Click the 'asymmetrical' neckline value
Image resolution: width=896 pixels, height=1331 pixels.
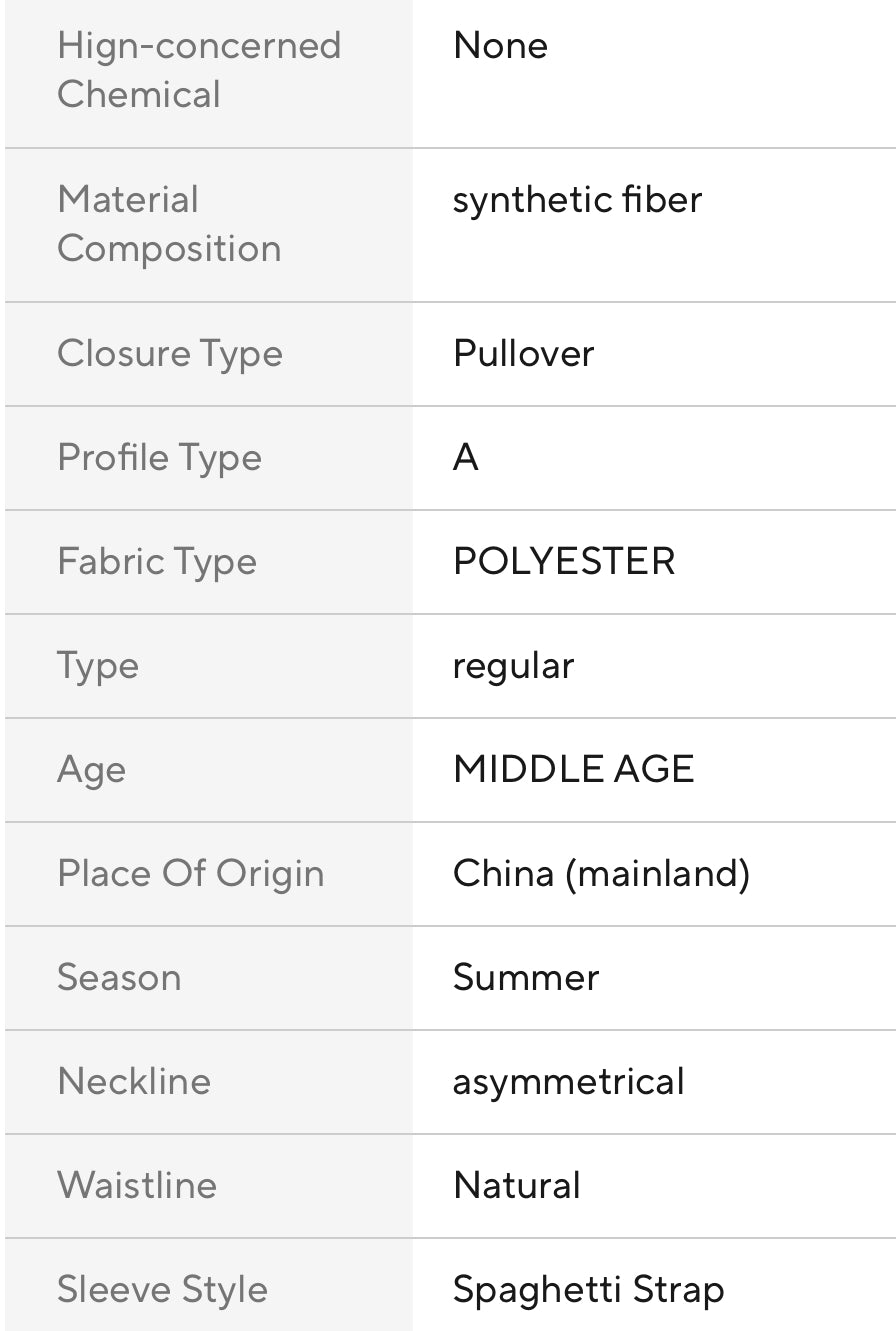coord(568,1082)
